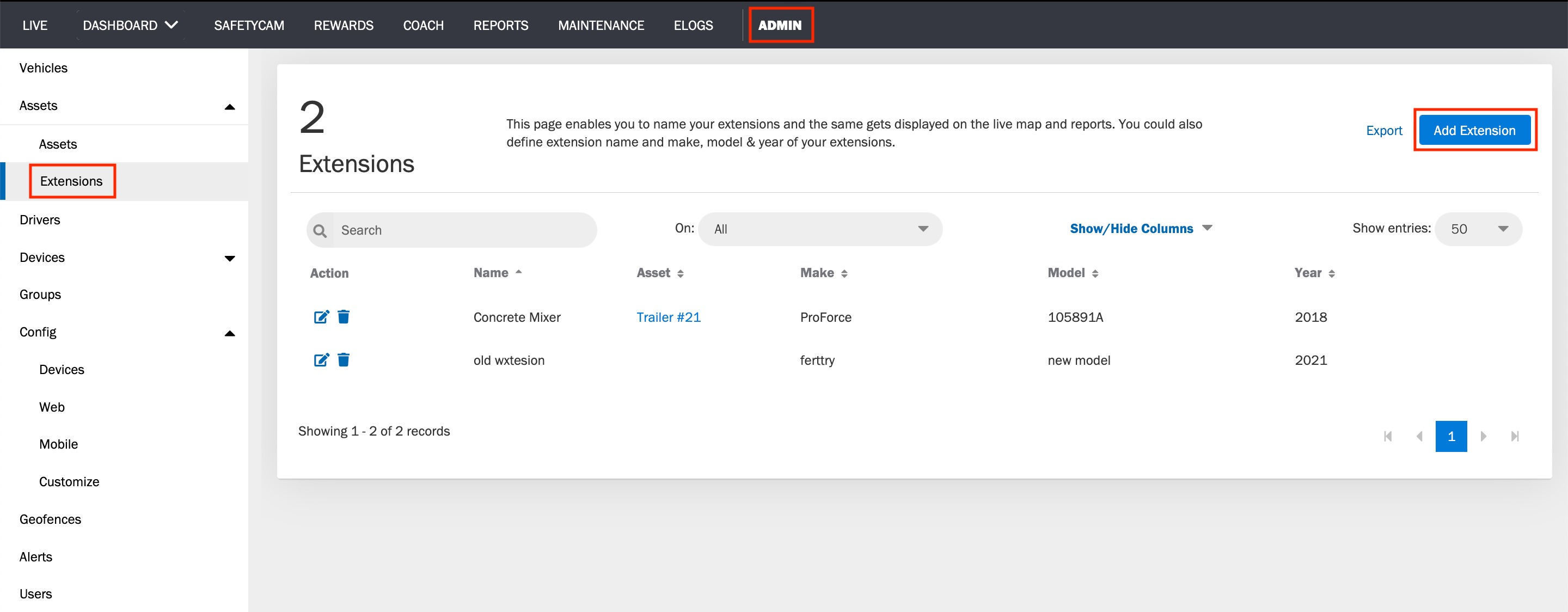Go to the last page of records

1515,436
